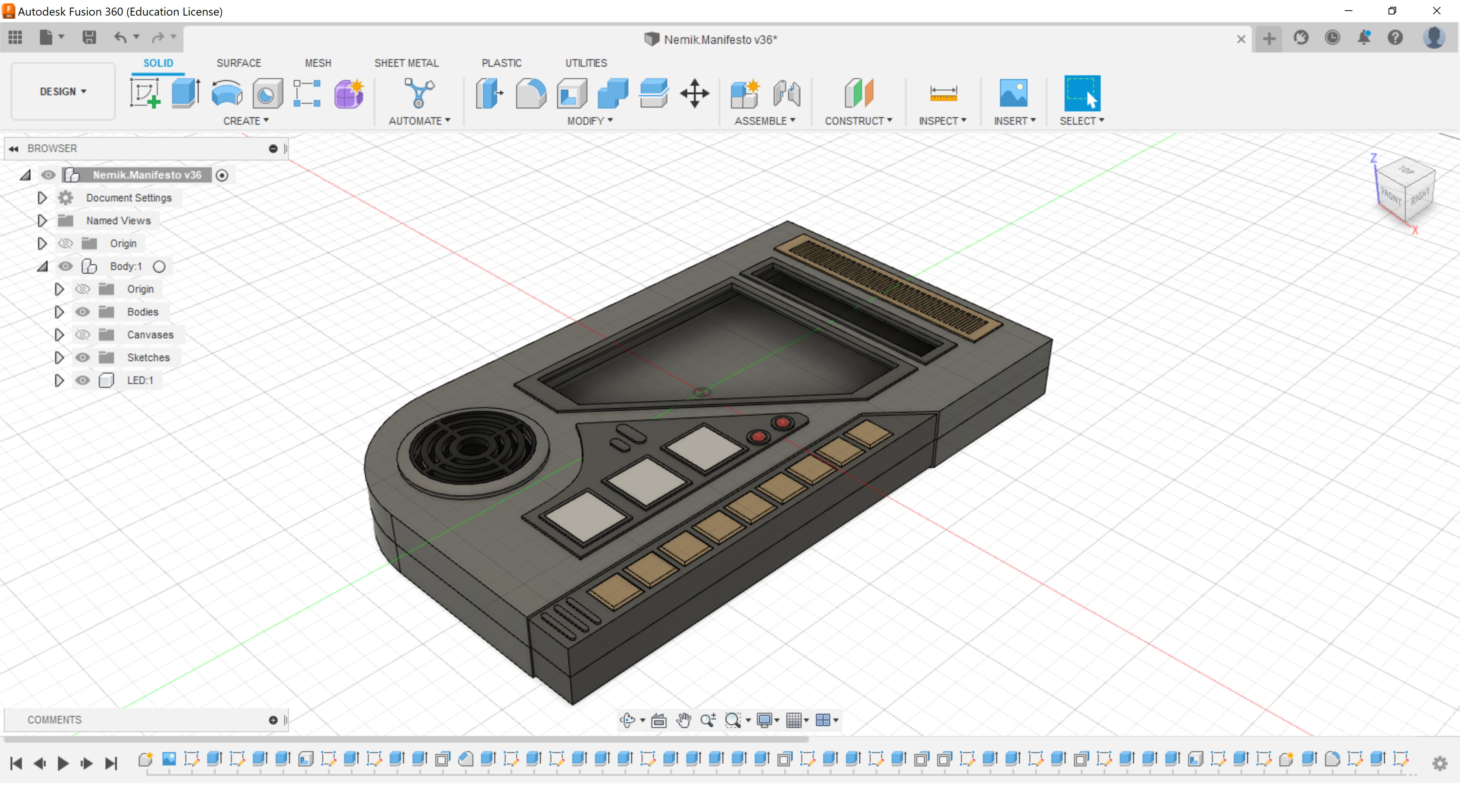This screenshot has width=1460, height=812.
Task: Jump to the timeline beginning
Action: click(16, 763)
